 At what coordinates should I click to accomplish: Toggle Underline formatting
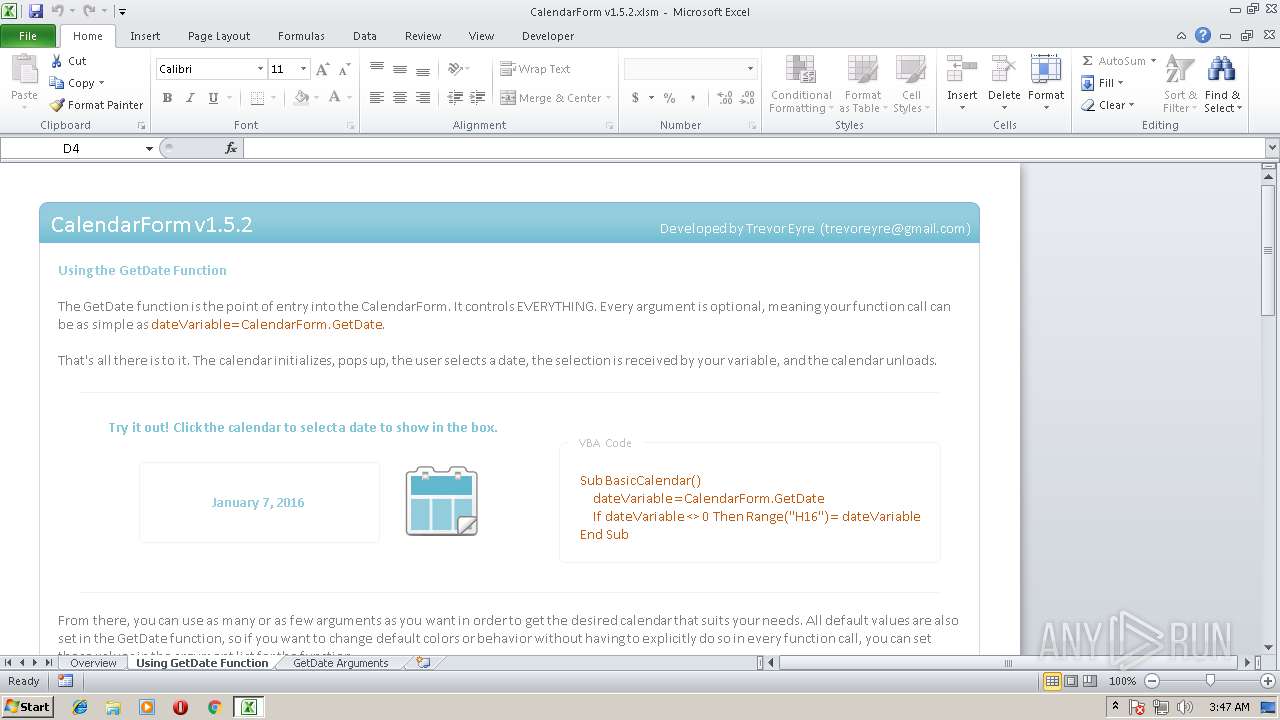213,98
